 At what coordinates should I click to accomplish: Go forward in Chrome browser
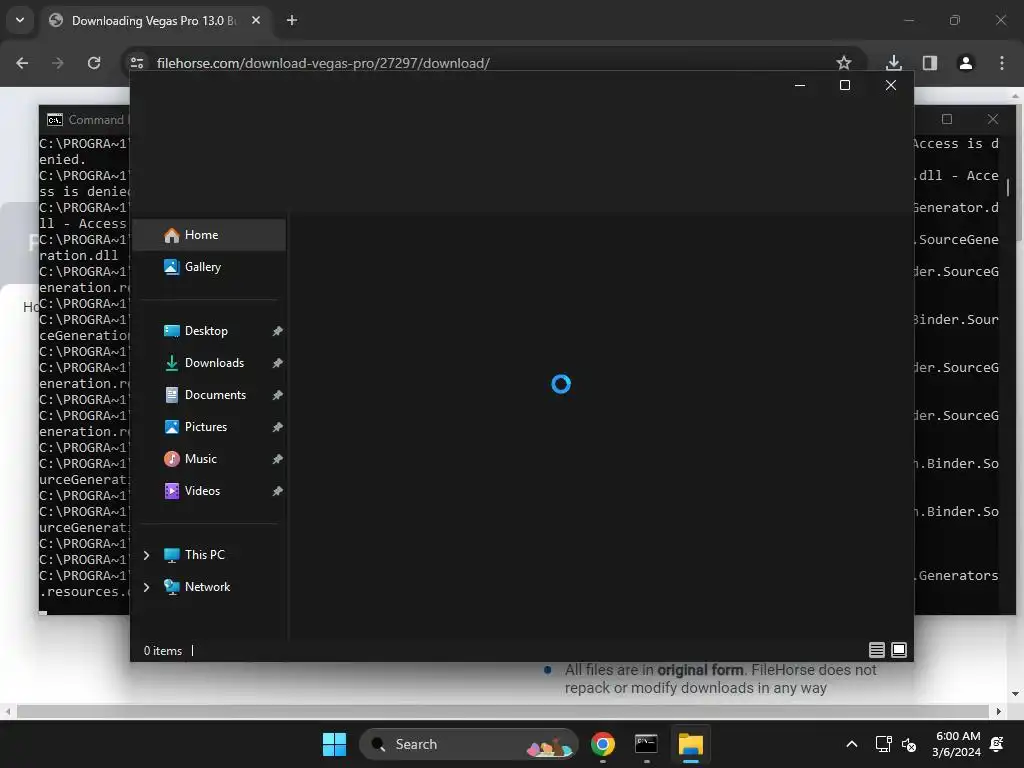58,63
